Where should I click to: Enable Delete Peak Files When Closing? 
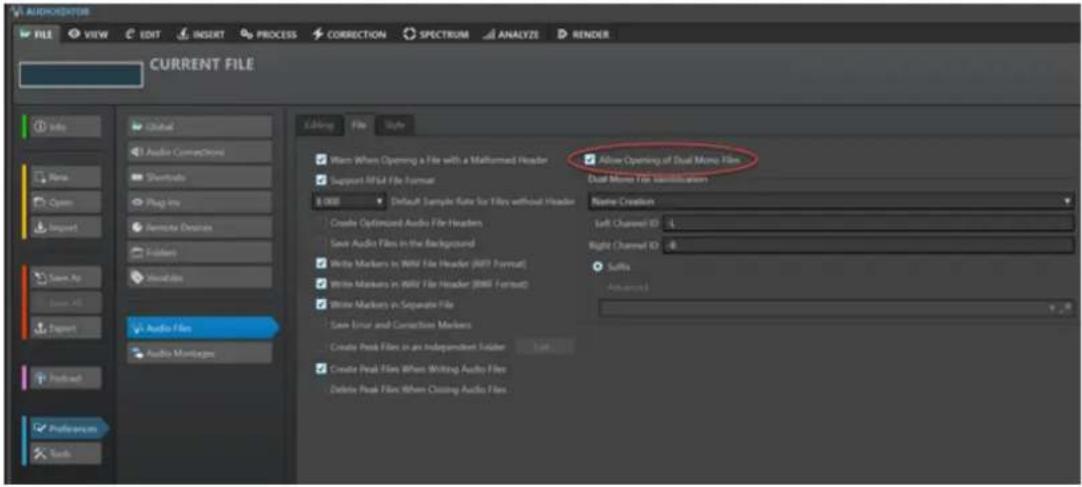321,390
